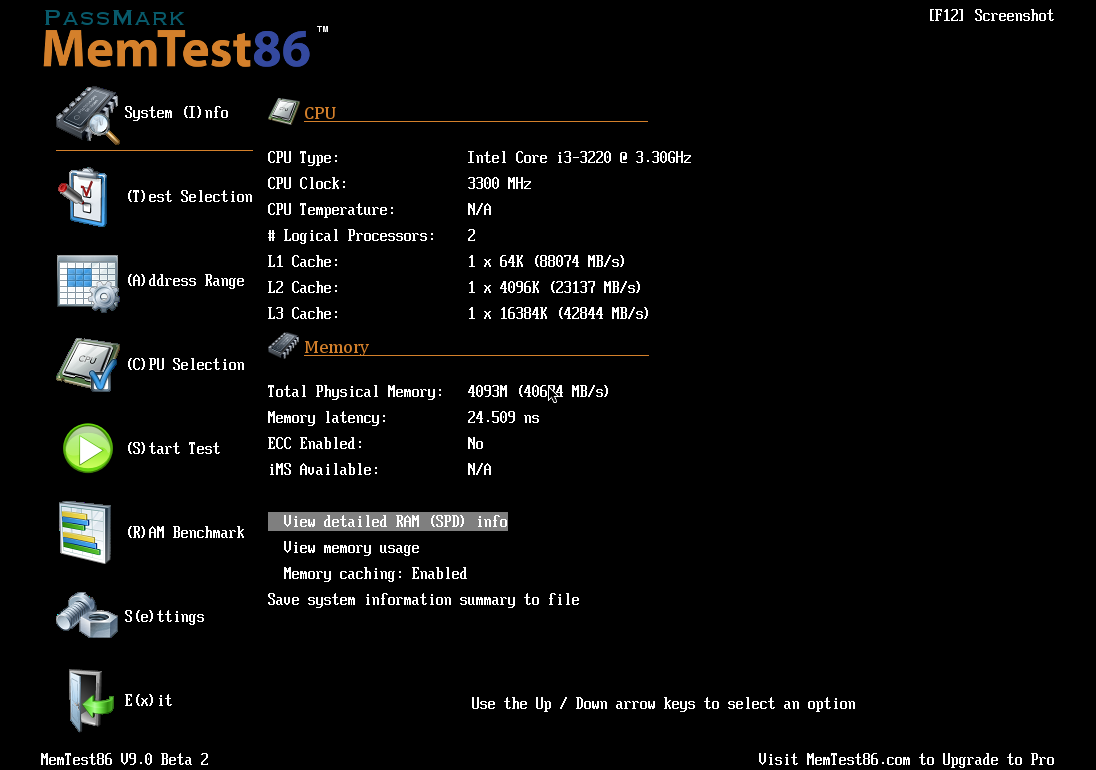Click Logical Processors value 2

tap(471, 235)
